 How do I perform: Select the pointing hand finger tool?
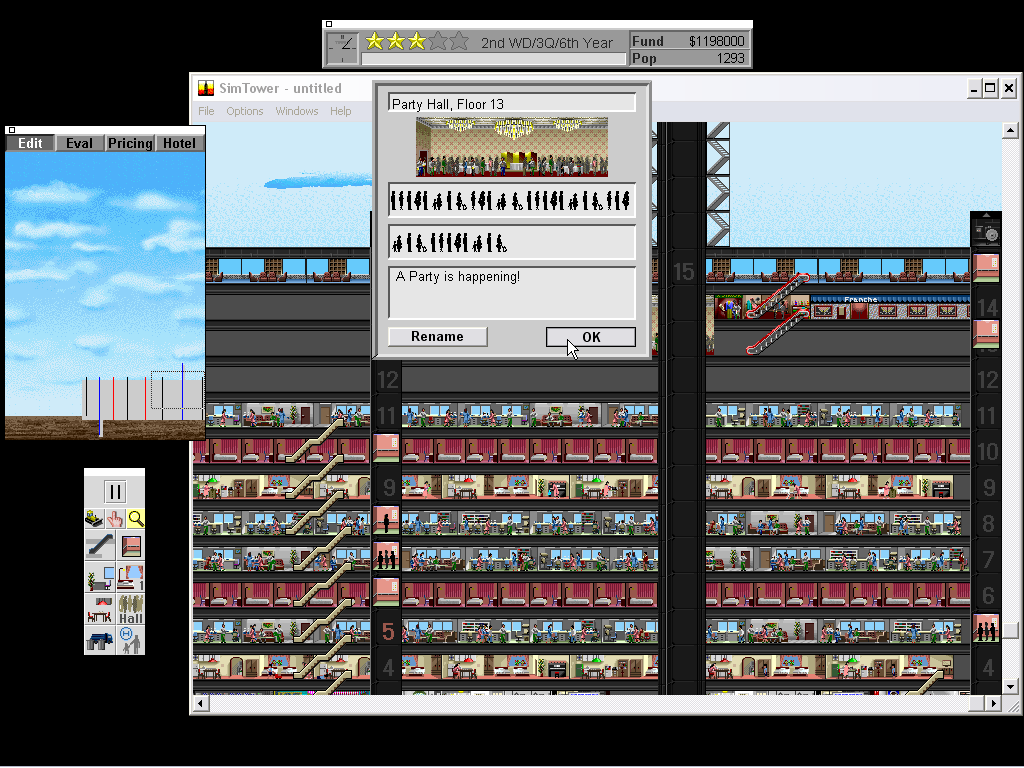pos(115,519)
